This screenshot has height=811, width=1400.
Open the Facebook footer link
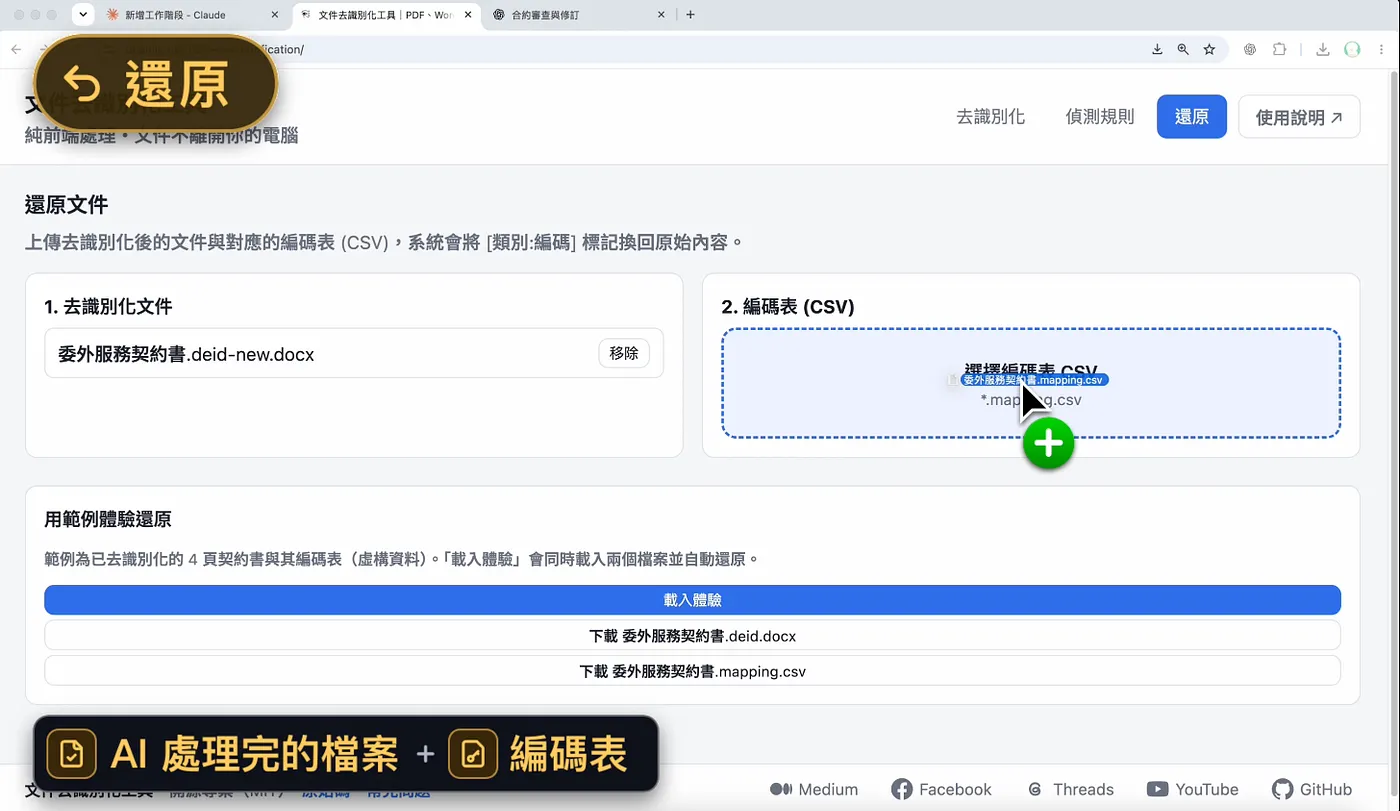pyautogui.click(x=941, y=789)
